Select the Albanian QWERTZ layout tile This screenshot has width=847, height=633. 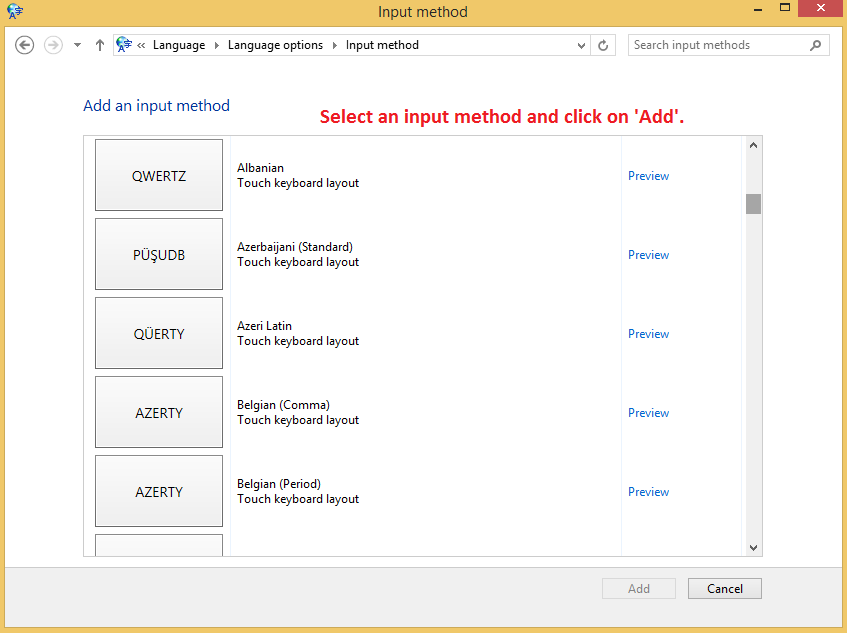coord(159,175)
